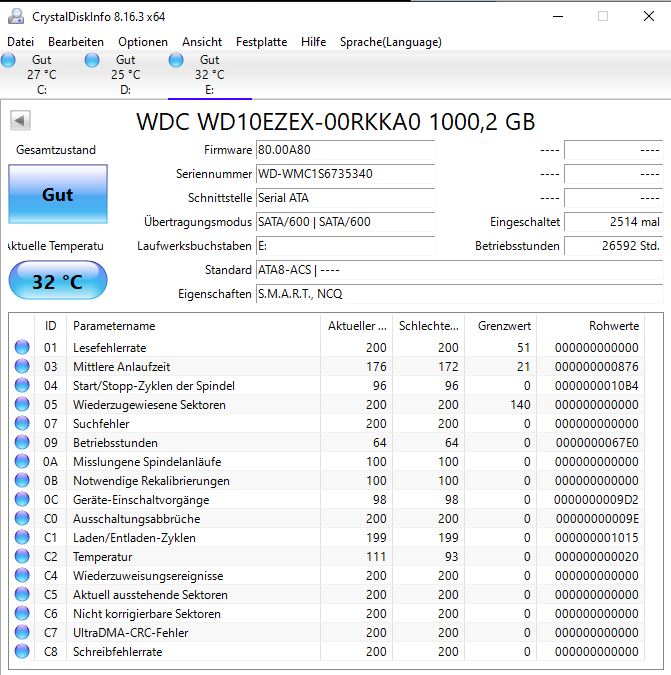671x675 pixels.
Task: Click status orb for drive C:
Action: point(8,60)
